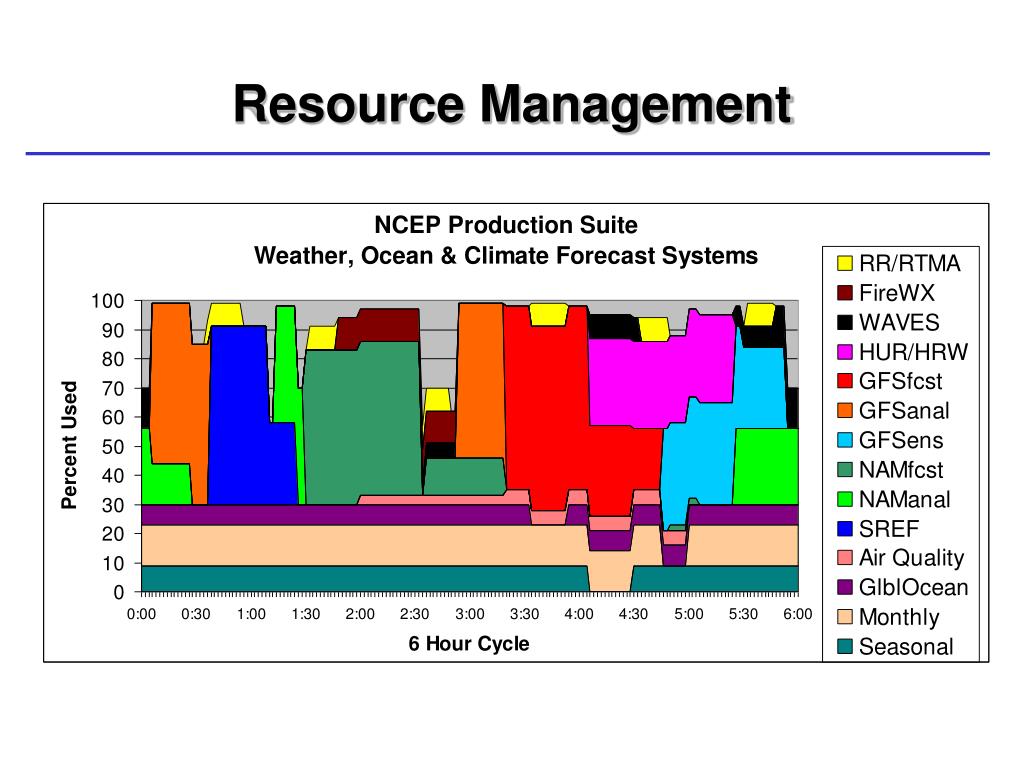
Task: Click the '5:30' x-axis label
Action: coord(743,614)
